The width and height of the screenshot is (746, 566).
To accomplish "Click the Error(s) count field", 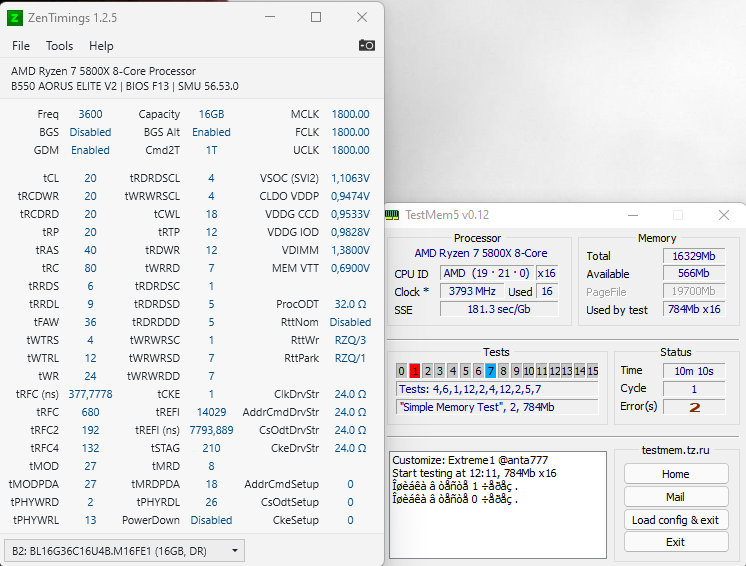I will click(x=694, y=407).
